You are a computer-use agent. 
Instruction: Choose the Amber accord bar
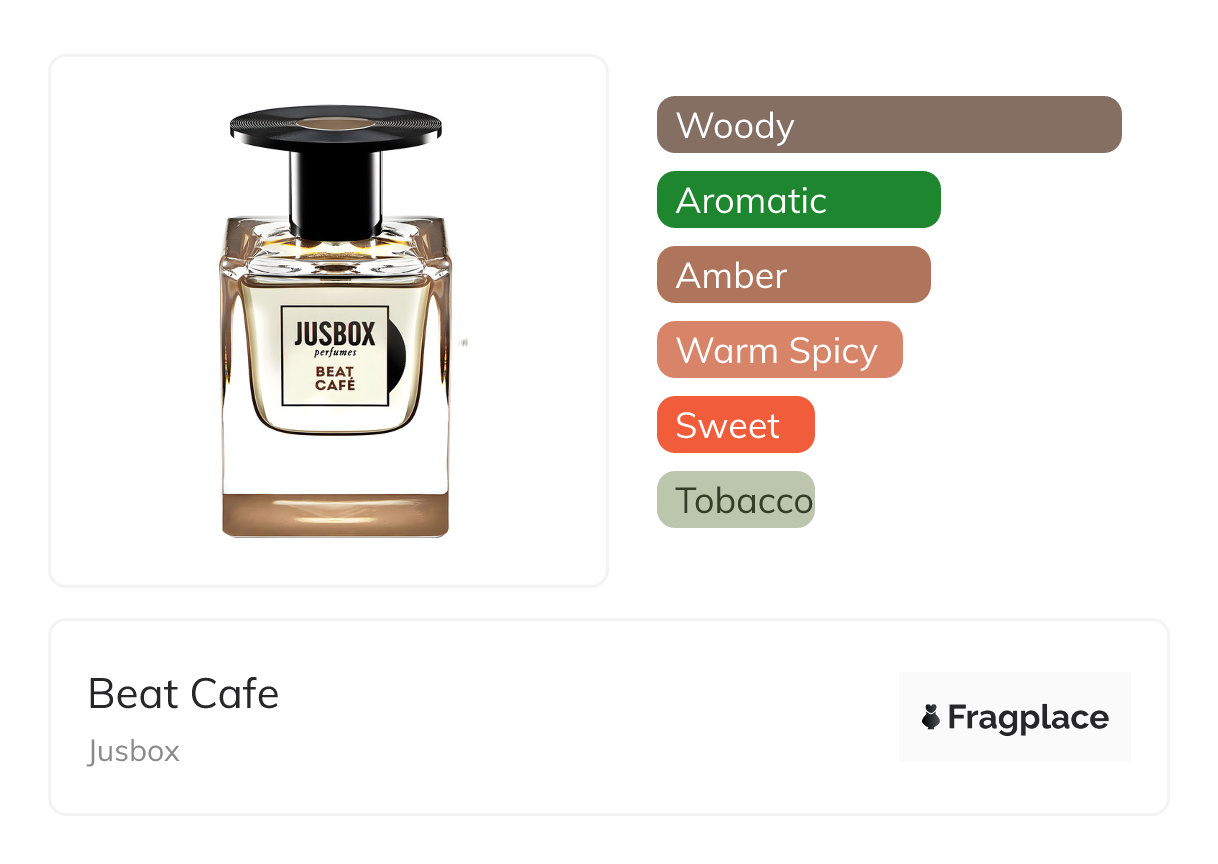794,275
